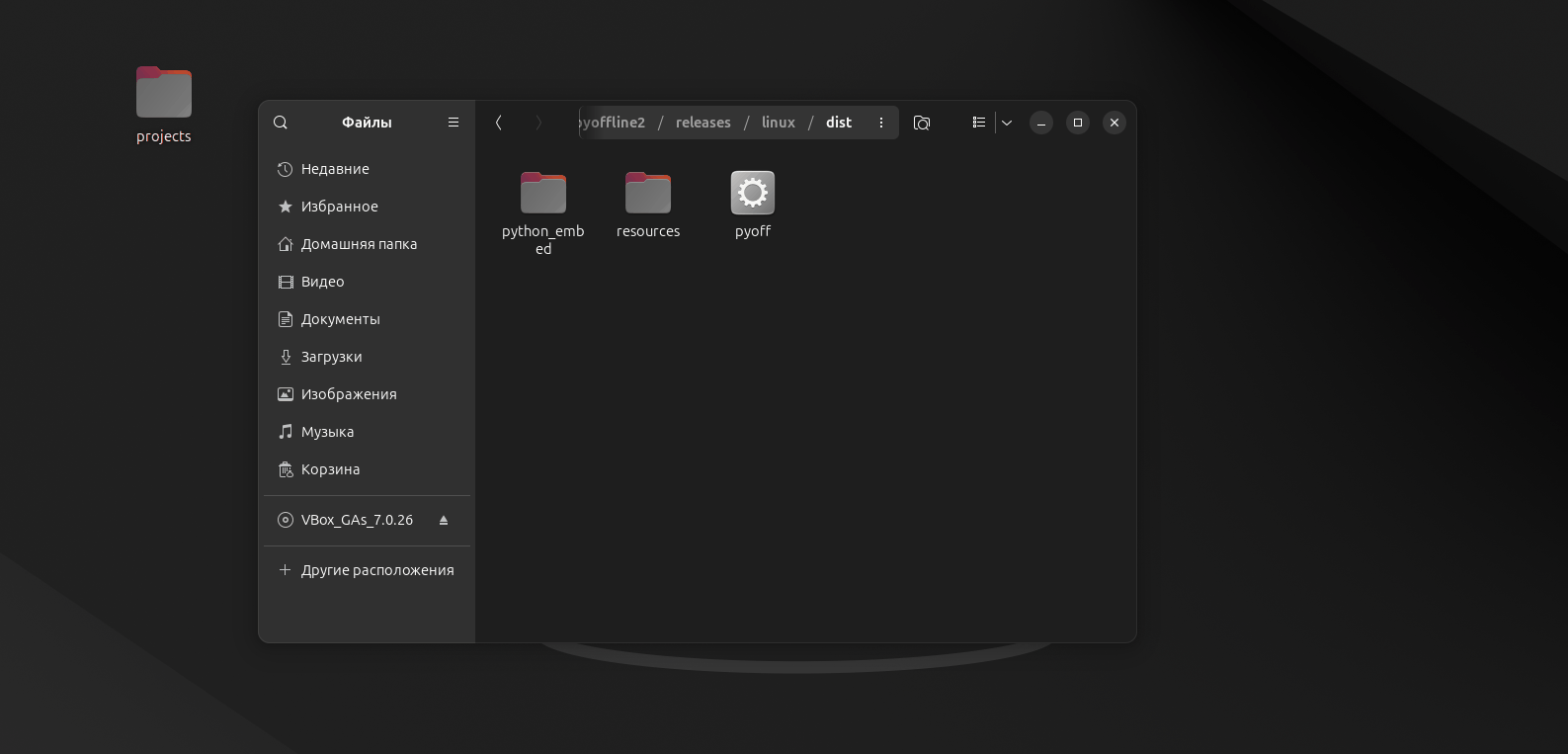Minimize the Files window
Image resolution: width=1568 pixels, height=754 pixels.
[x=1041, y=123]
